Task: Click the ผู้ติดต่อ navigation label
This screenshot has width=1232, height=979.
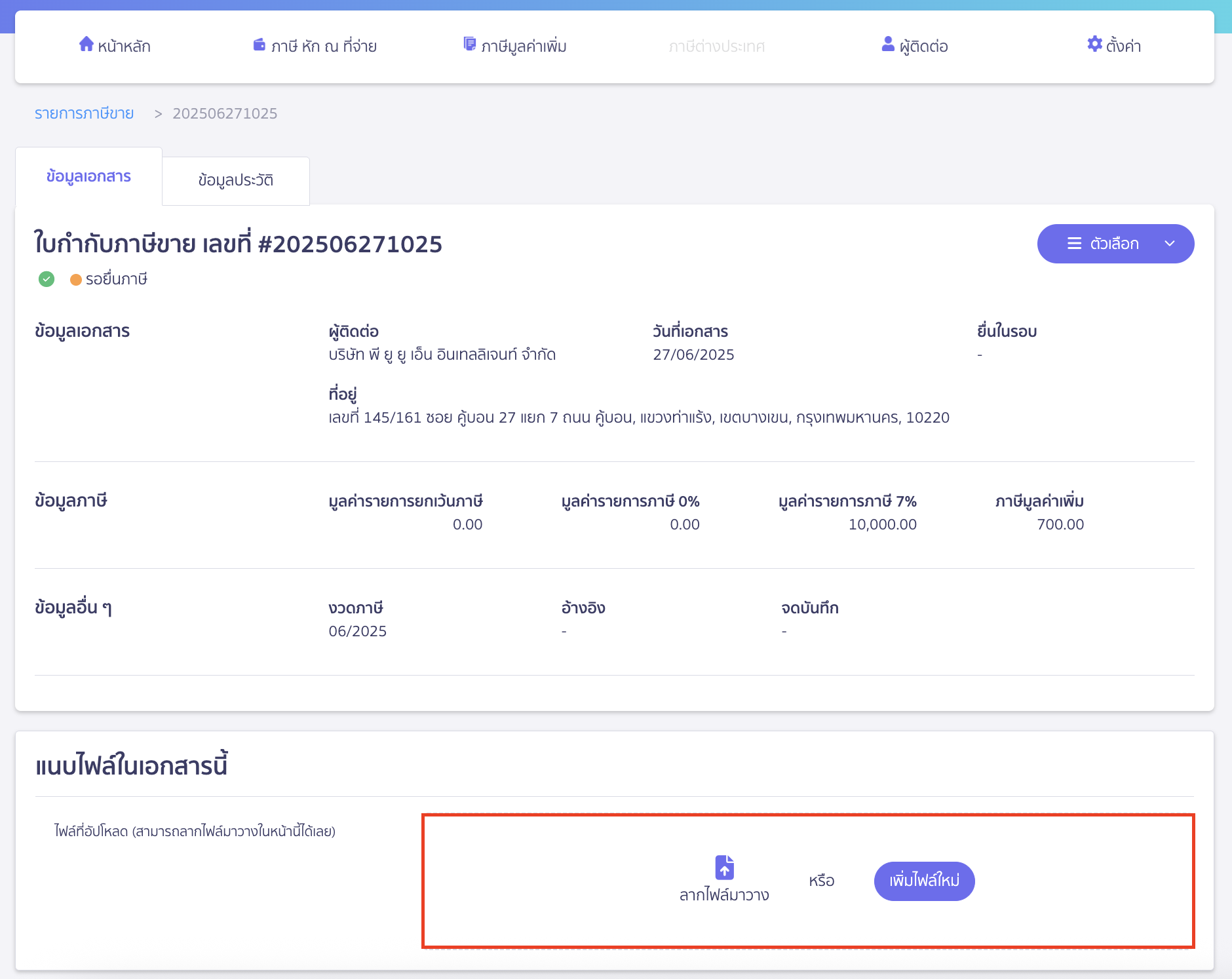Action: click(923, 46)
